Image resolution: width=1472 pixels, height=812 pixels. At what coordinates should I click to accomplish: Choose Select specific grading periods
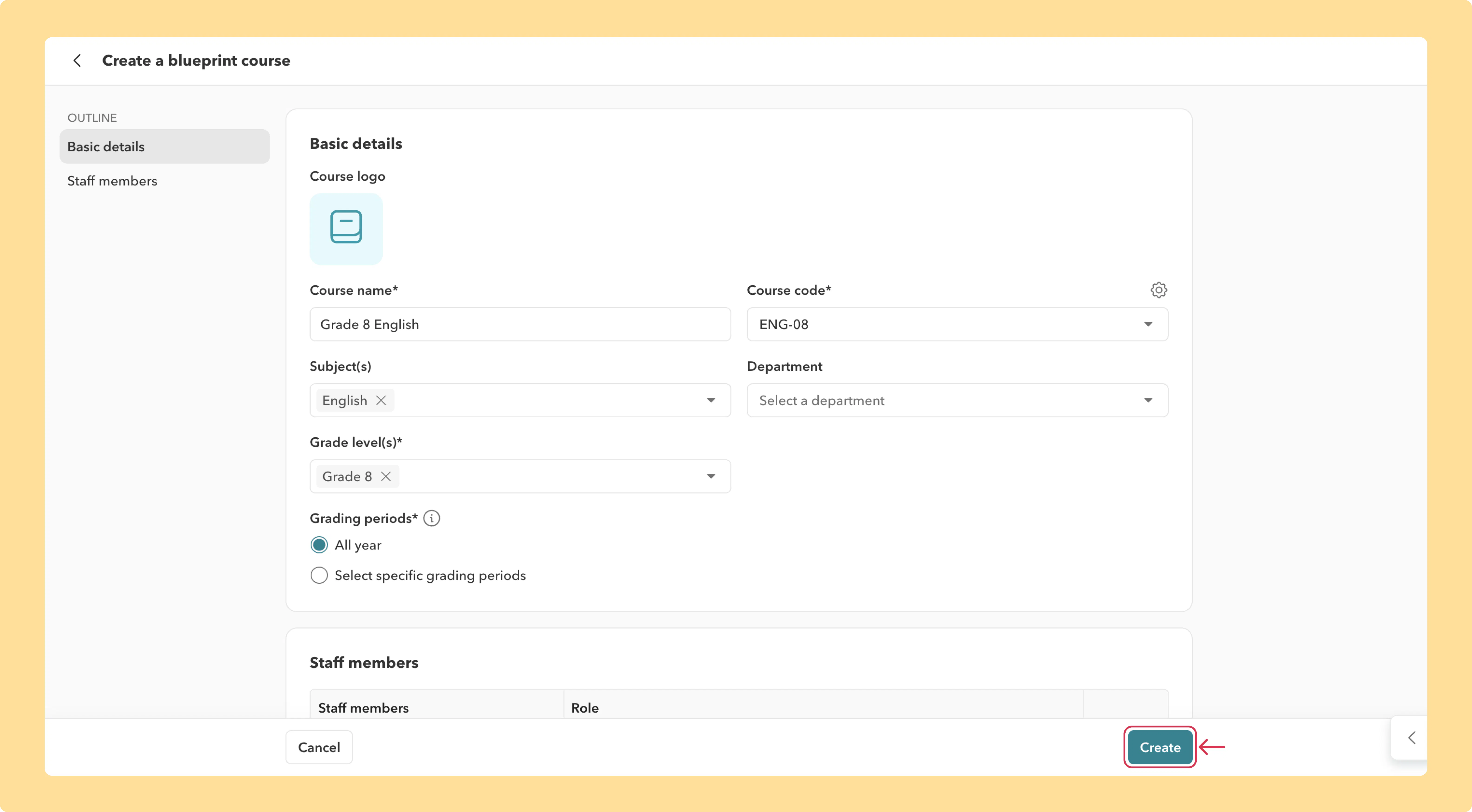[319, 575]
